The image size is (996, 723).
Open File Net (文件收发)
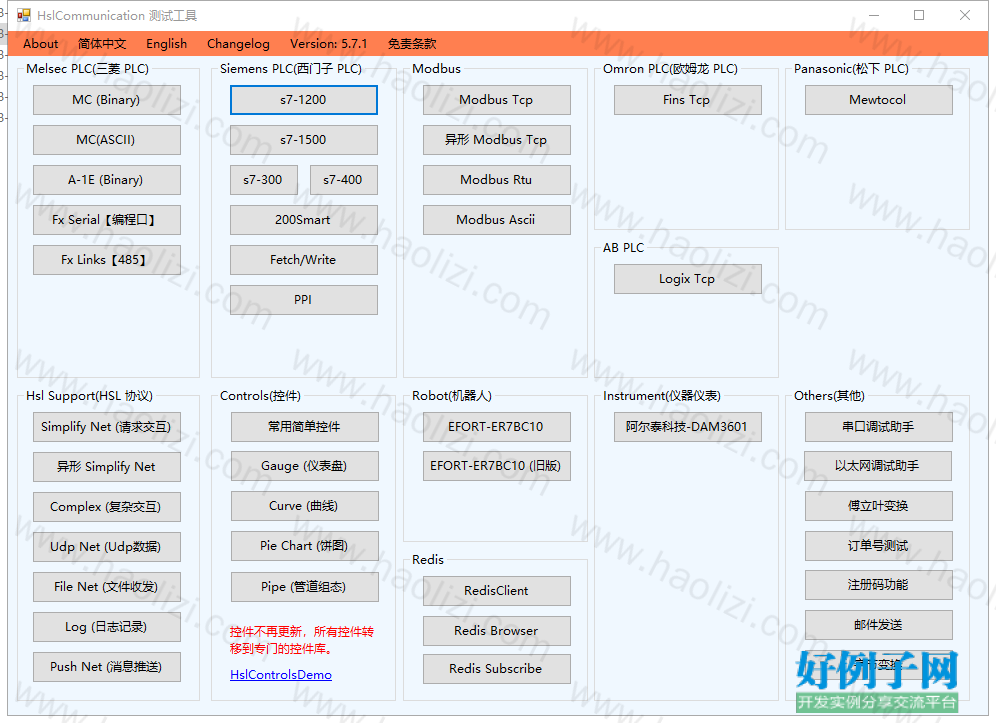coord(107,587)
